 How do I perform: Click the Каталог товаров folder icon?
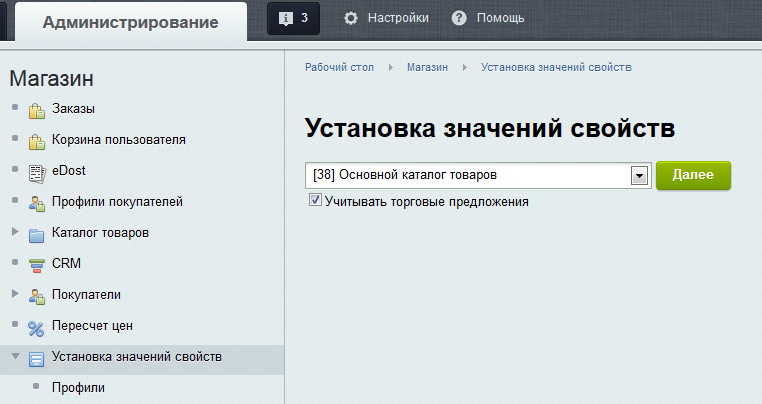(37, 234)
